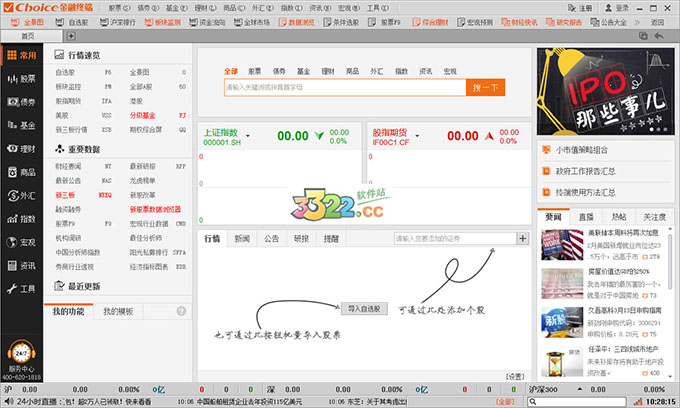Open help question mark in 我的功能 panel
Screen dimensions: 680x408
180,311
